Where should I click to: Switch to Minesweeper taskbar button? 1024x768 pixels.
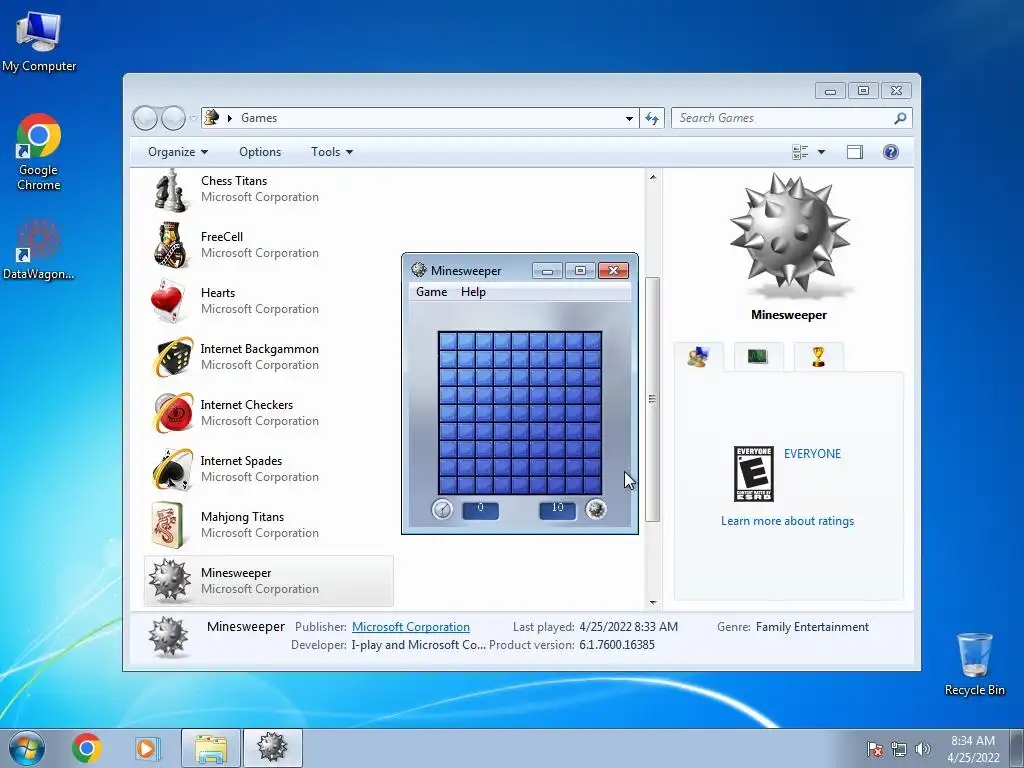273,748
